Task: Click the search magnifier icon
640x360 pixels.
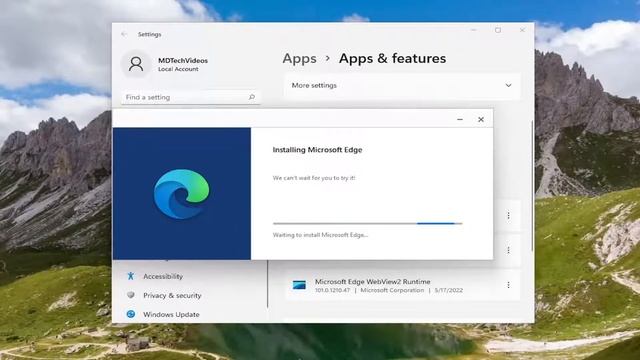Action: (x=252, y=97)
